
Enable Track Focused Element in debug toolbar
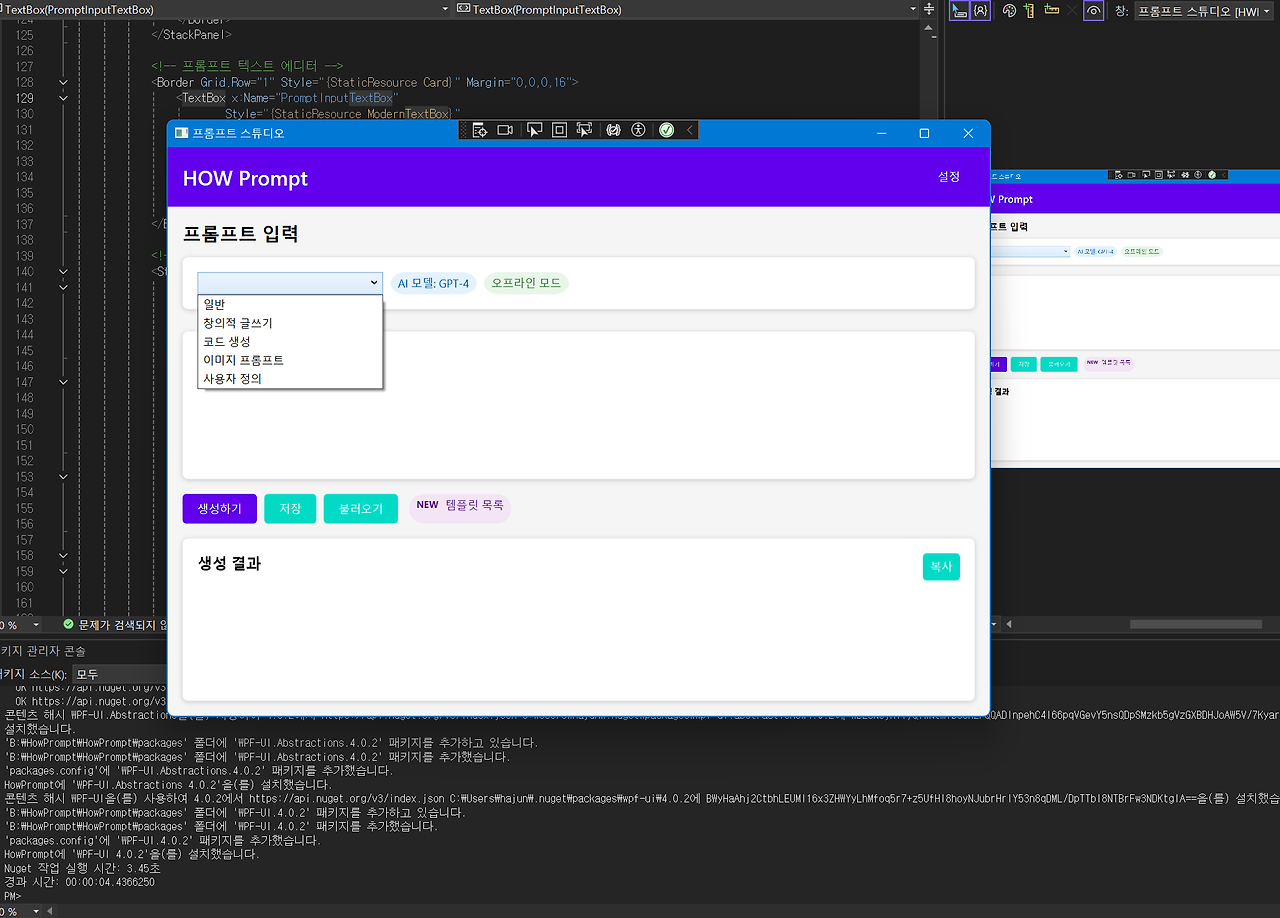point(585,130)
